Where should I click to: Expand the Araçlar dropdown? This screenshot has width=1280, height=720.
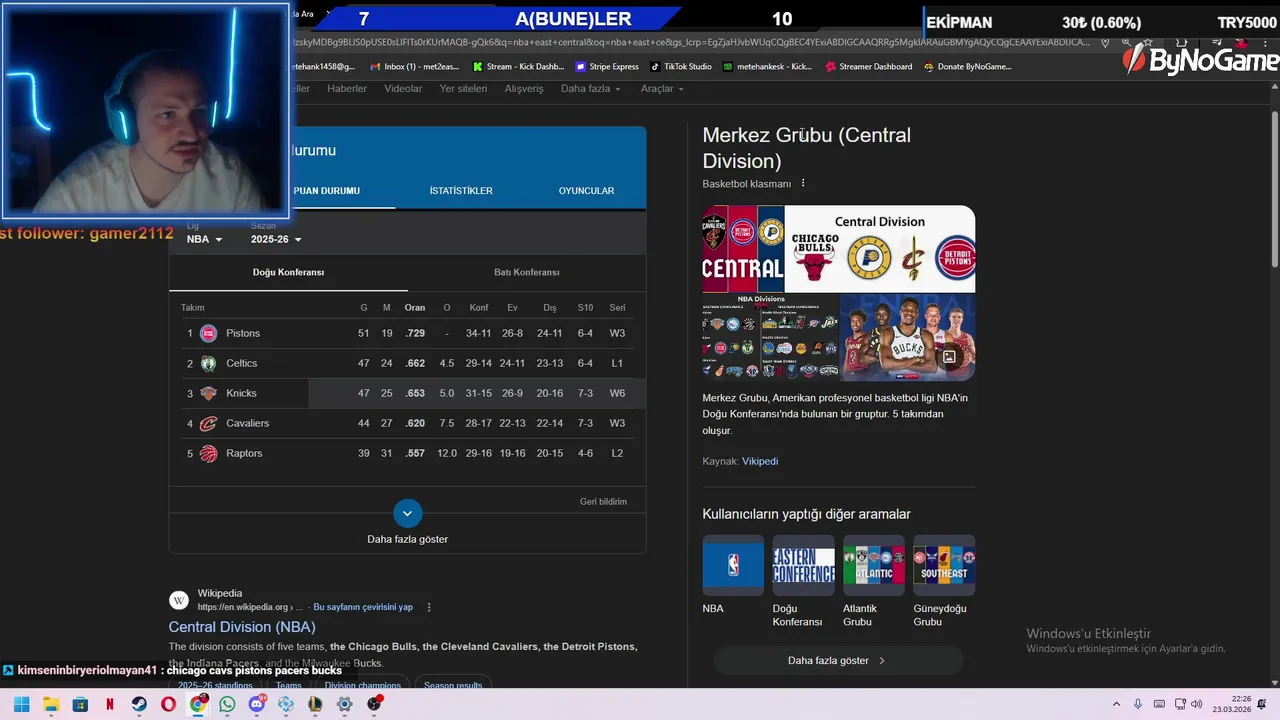pyautogui.click(x=662, y=88)
